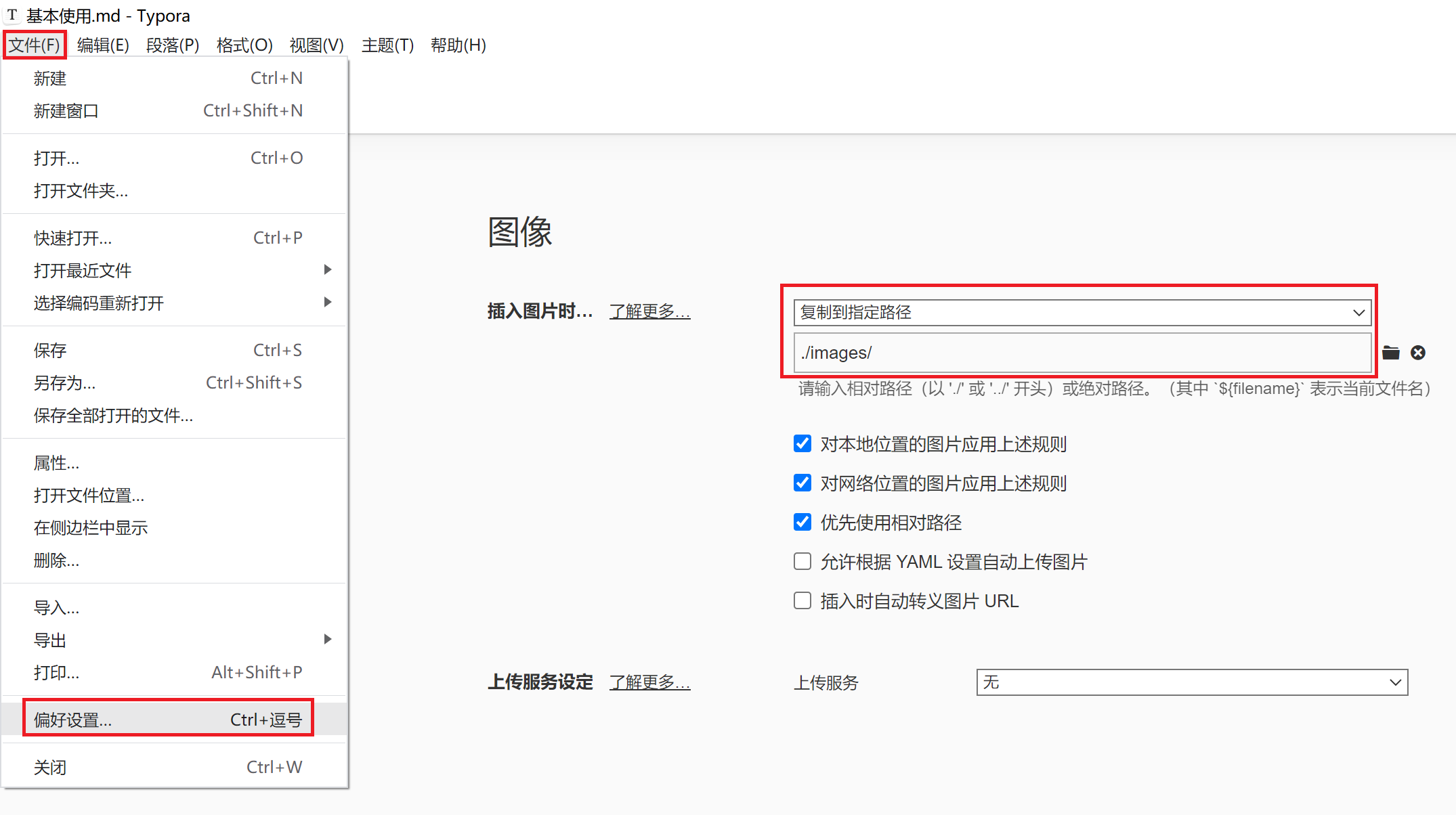Open the 文件(F) menu
Screen dimensions: 1456x815
click(35, 45)
